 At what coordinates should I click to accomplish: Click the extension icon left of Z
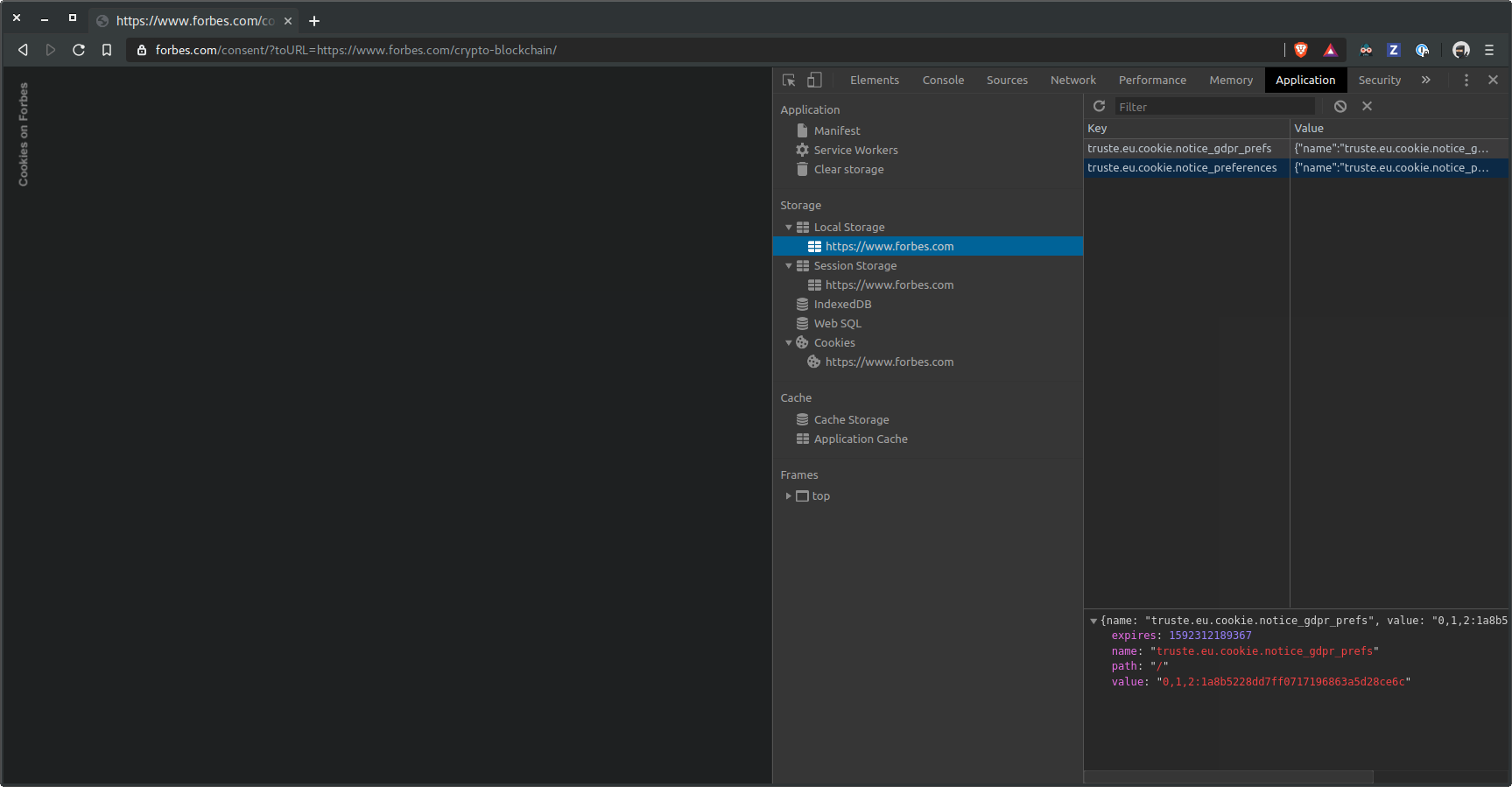(x=1366, y=50)
